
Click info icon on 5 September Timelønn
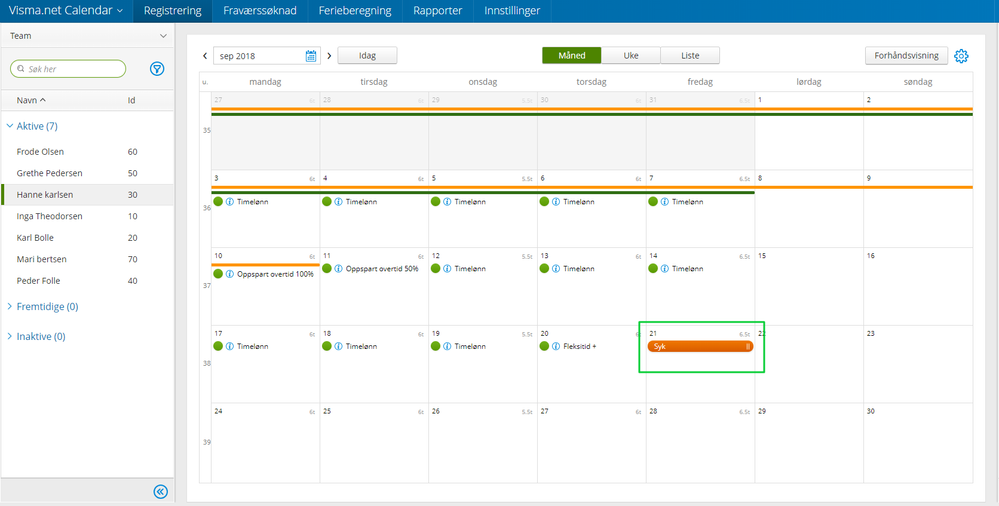click(x=447, y=201)
